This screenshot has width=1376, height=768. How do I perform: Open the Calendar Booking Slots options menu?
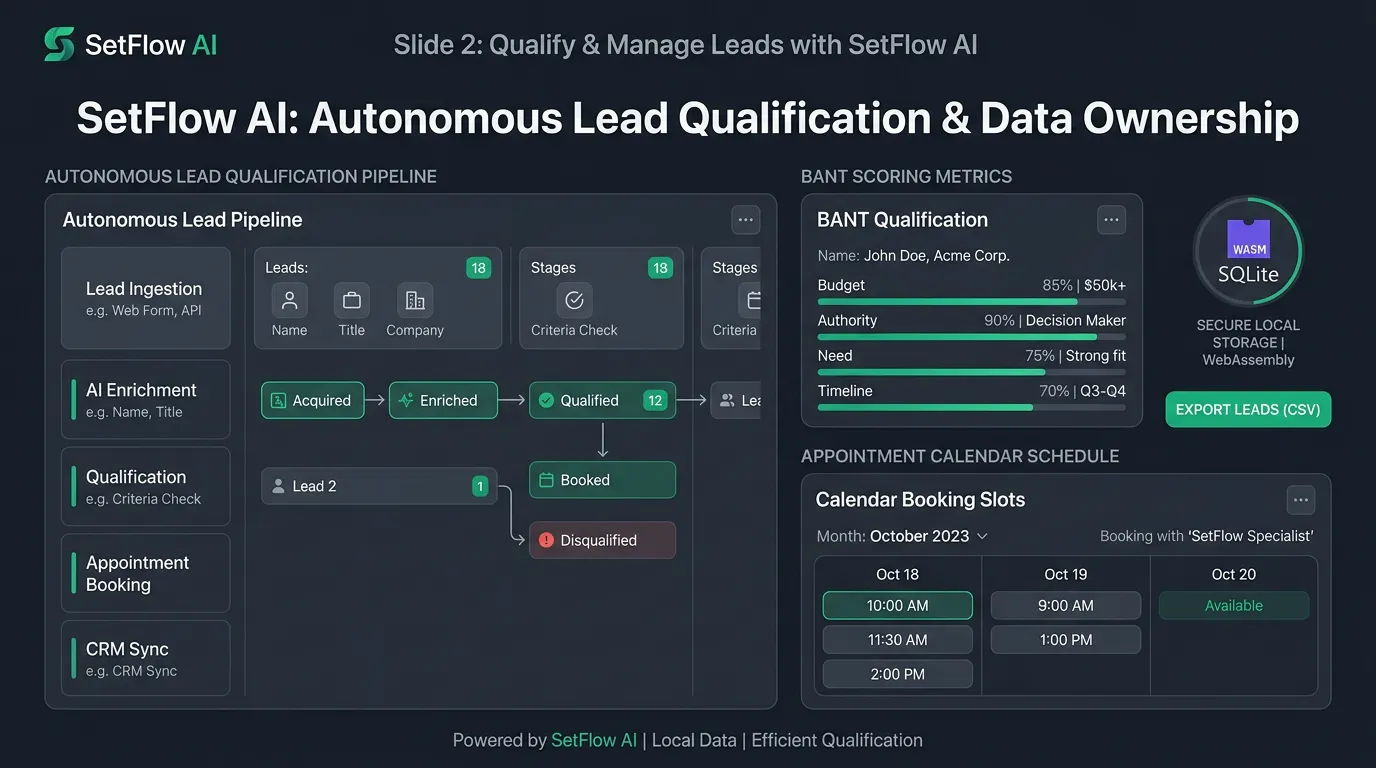[x=1300, y=500]
